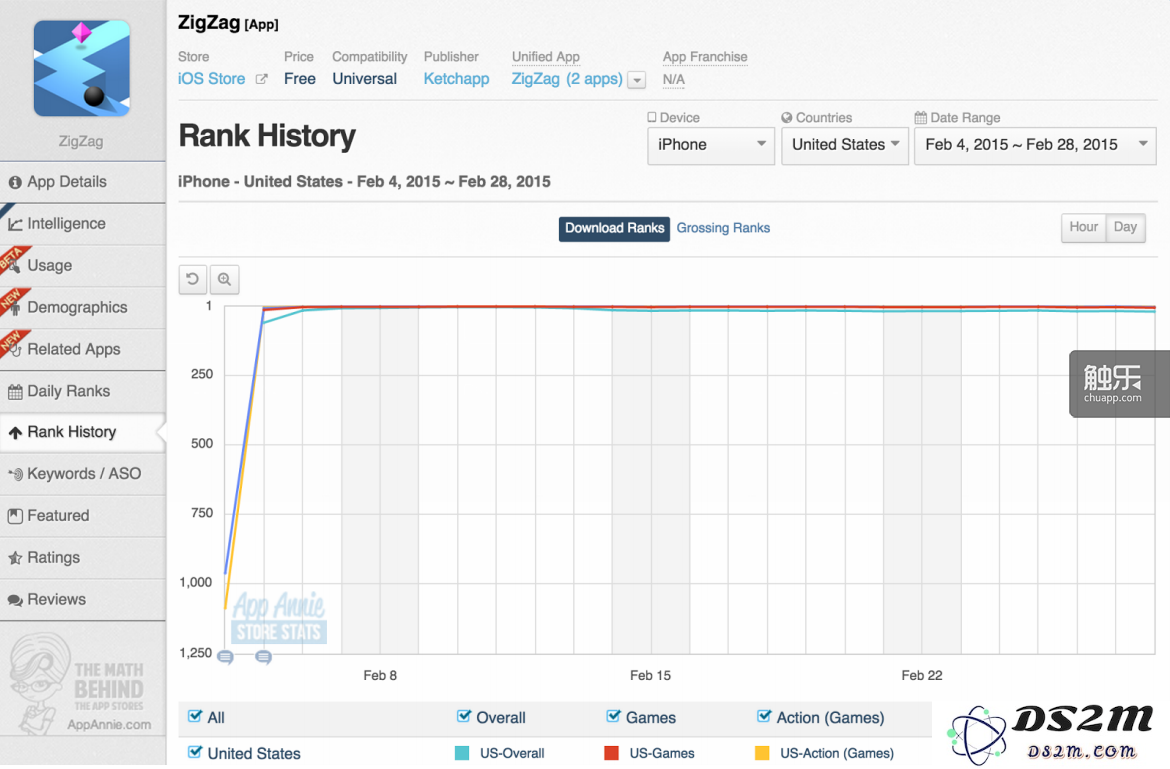Click the Math Behind the App Stores banner

[x=81, y=685]
